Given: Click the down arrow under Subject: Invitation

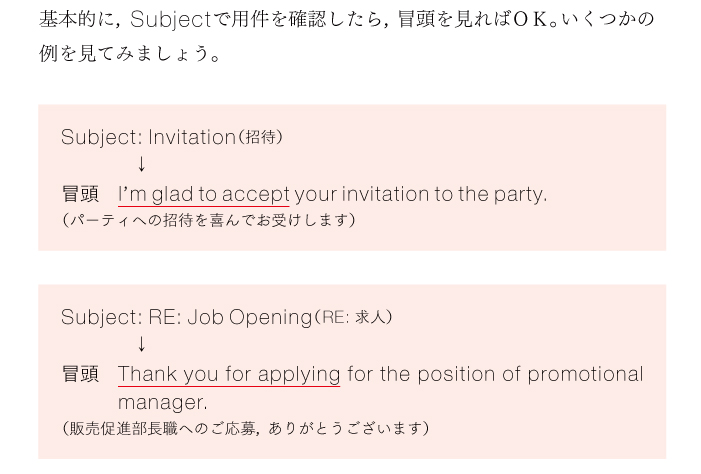Looking at the screenshot, I should (x=141, y=164).
